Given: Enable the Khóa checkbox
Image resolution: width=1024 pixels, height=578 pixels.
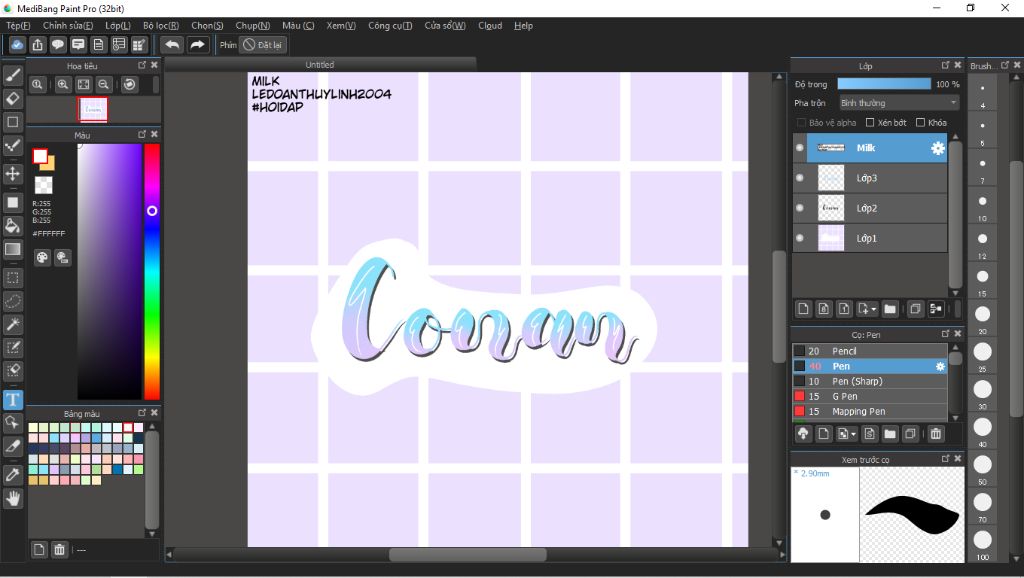Looking at the screenshot, I should click(x=920, y=122).
